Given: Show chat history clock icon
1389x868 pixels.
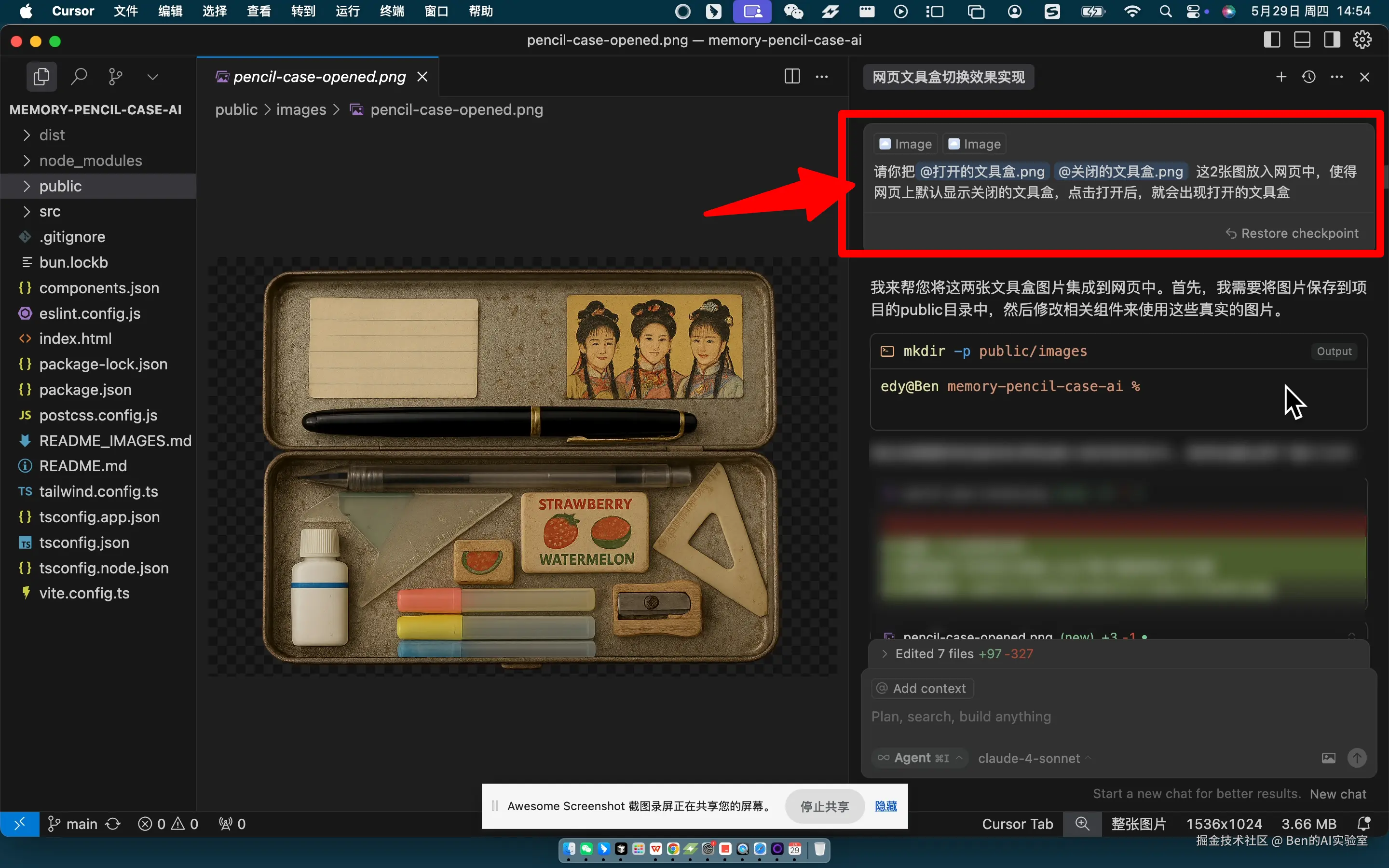Looking at the screenshot, I should 1308,77.
